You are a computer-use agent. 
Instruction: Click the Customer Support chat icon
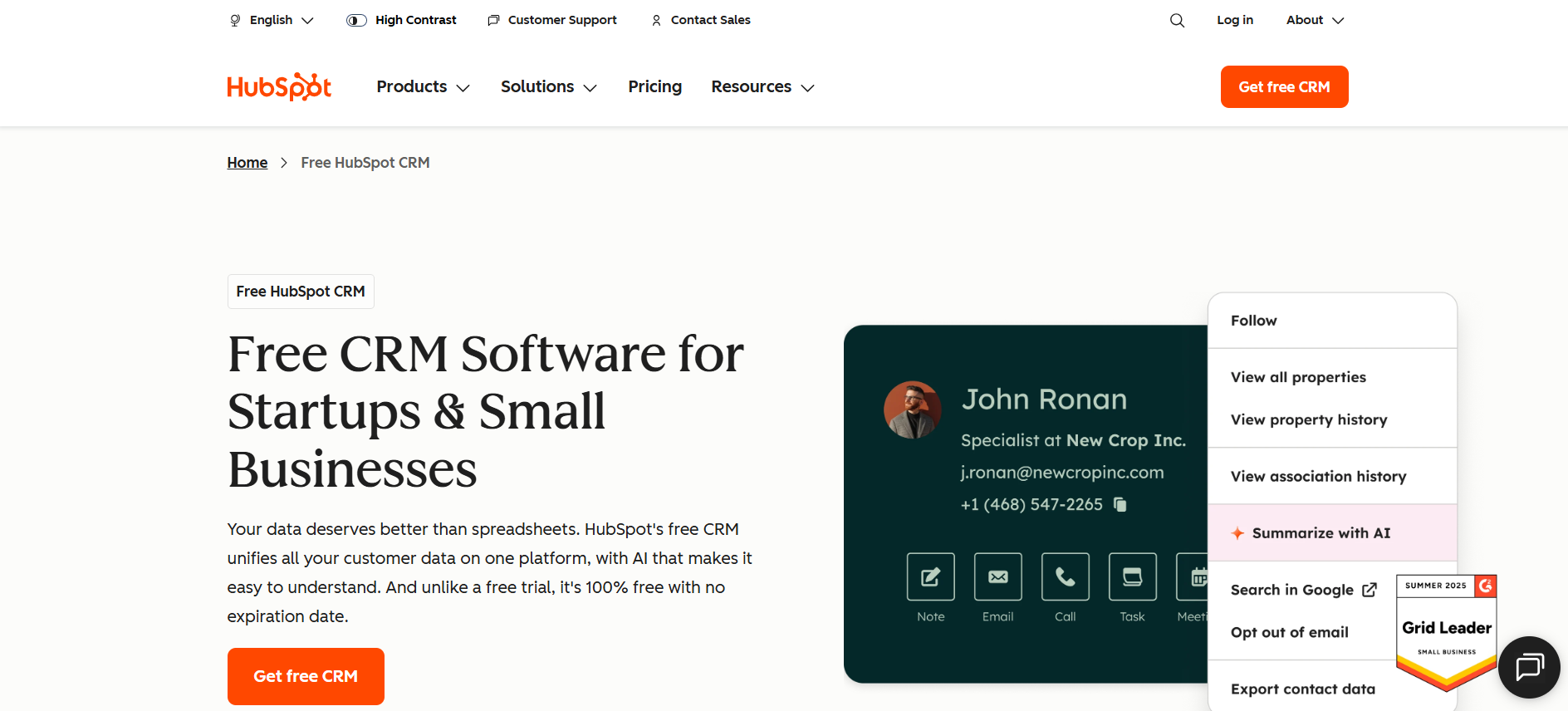493,20
